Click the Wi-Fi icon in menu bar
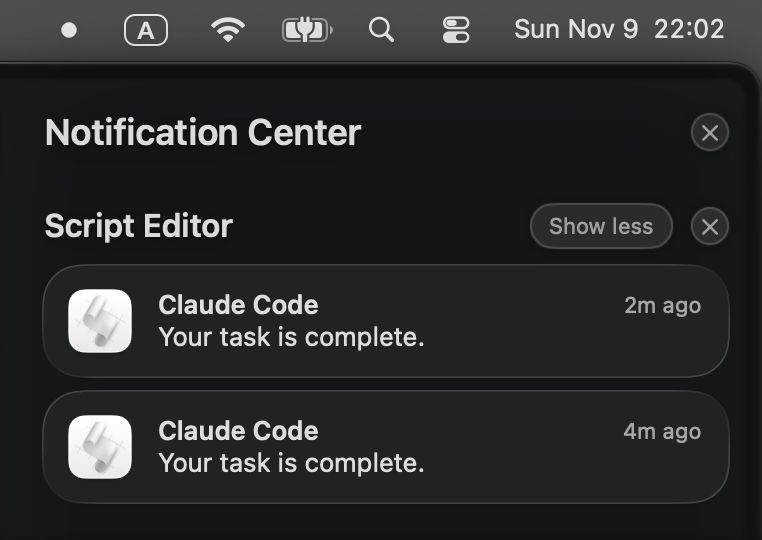 click(228, 30)
